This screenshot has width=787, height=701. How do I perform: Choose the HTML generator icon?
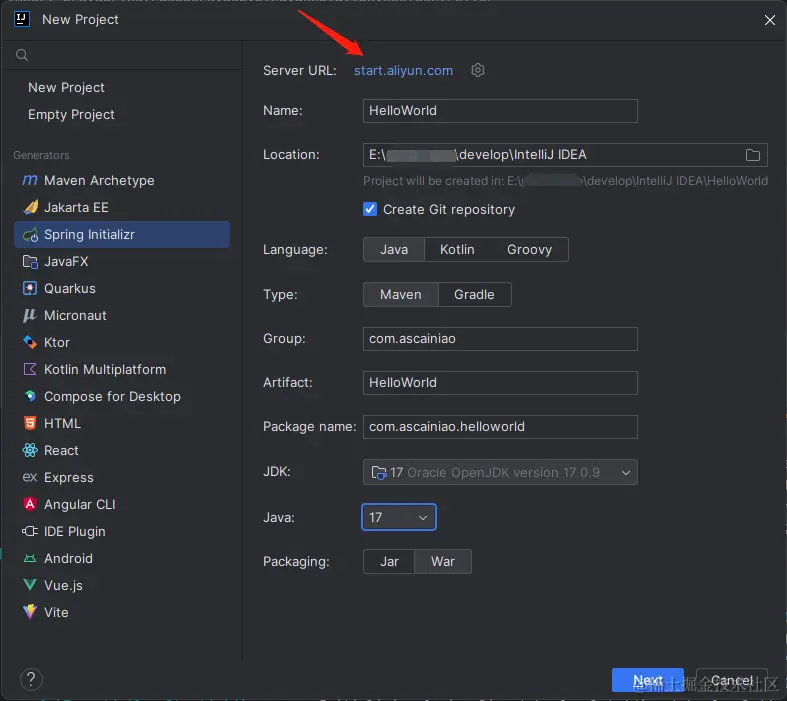tap(30, 423)
